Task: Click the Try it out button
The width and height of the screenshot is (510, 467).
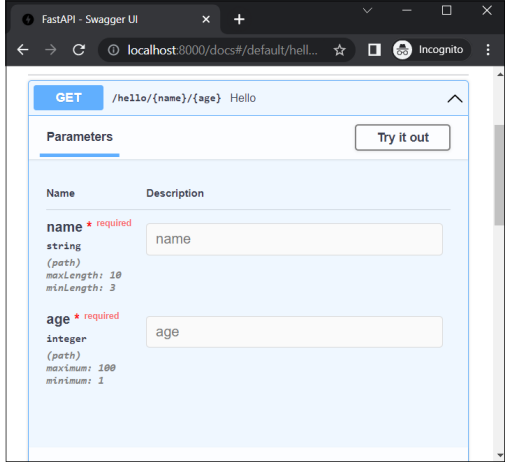Action: pos(403,137)
